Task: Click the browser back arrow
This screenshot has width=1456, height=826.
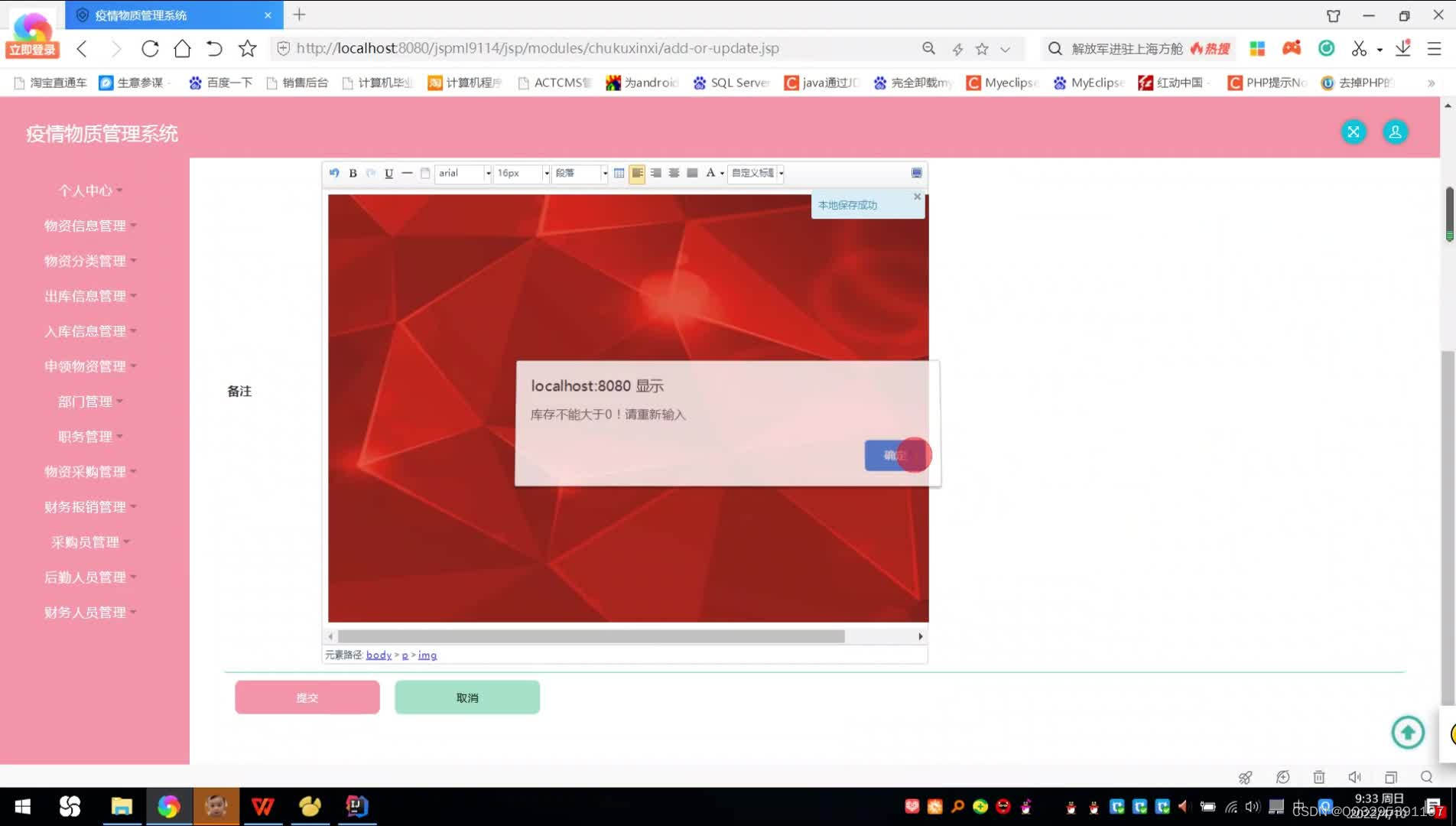Action: [x=83, y=49]
